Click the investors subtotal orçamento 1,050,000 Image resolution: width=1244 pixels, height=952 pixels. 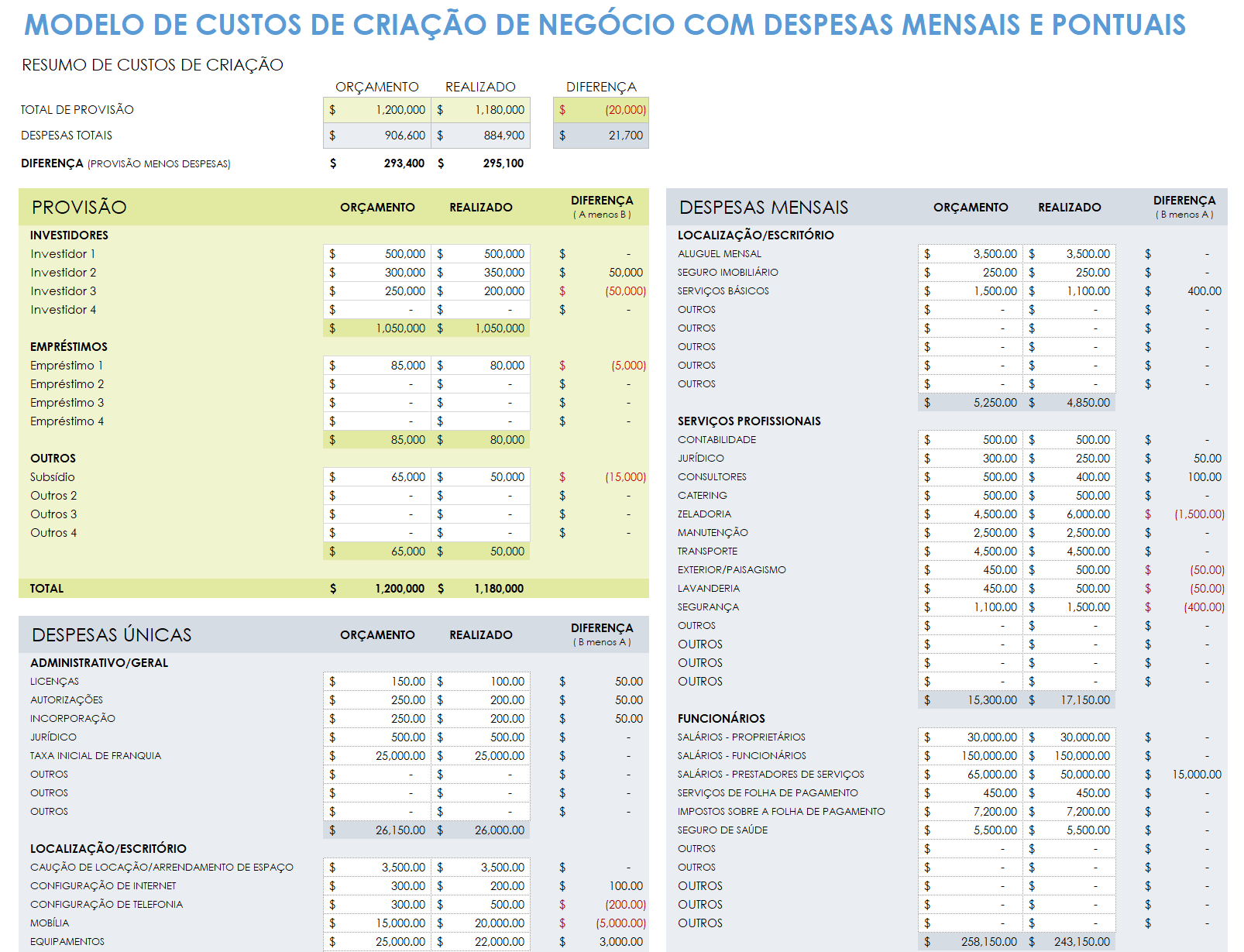click(x=376, y=328)
